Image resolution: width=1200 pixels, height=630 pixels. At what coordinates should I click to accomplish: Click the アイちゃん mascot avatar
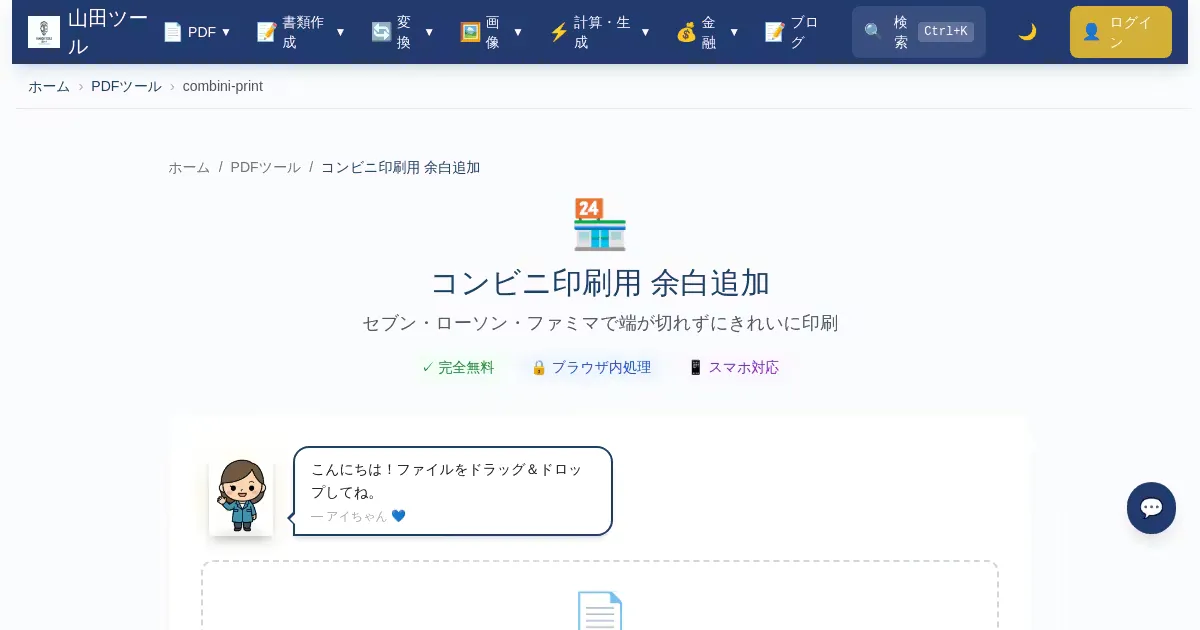(241, 497)
